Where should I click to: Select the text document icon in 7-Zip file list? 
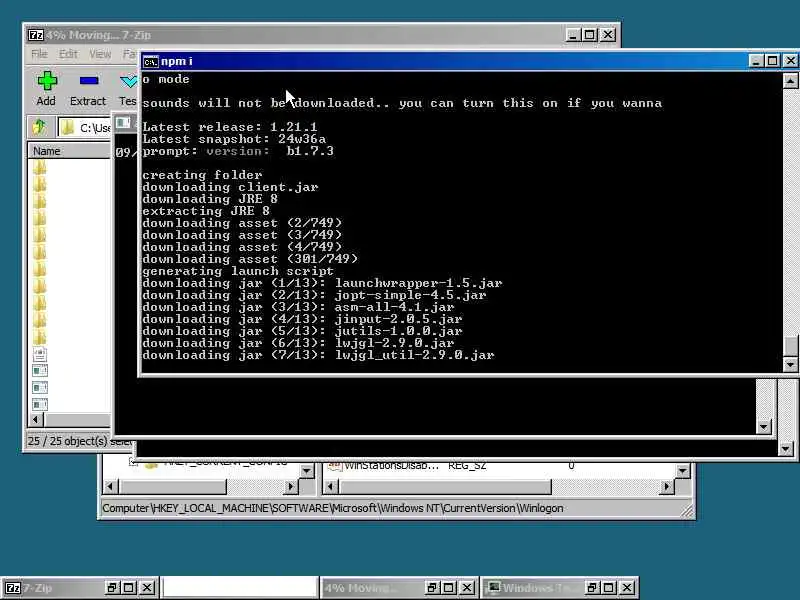click(x=40, y=354)
